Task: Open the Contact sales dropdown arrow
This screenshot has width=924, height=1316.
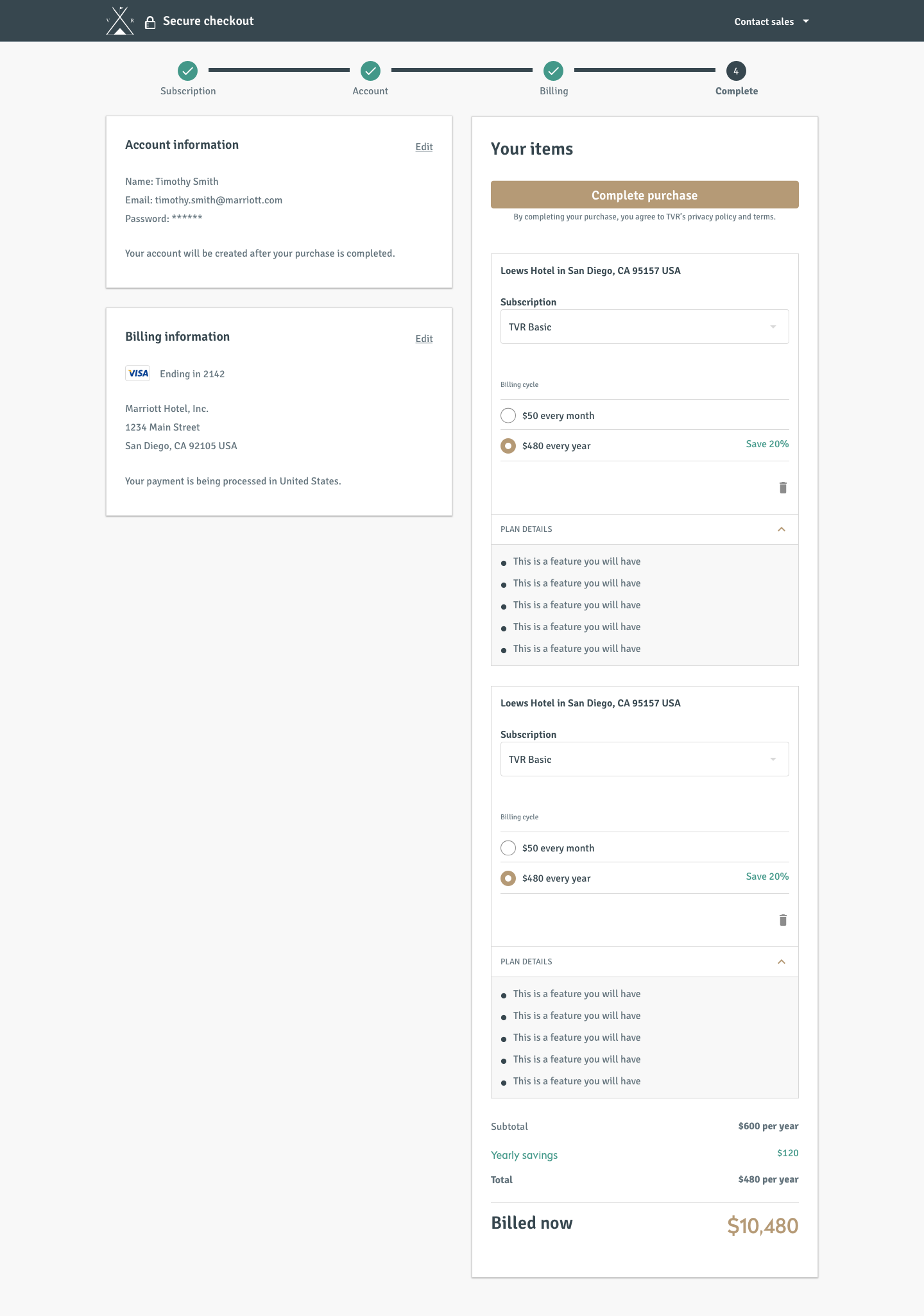Action: coord(806,21)
